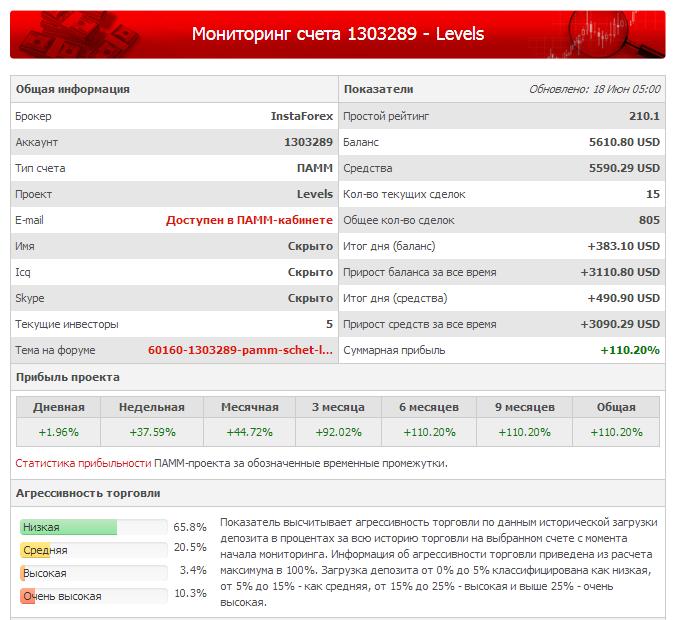The height and width of the screenshot is (620, 674).
Task: Select the '6 месяцев' profit column header
Action: pyautogui.click(x=429, y=407)
